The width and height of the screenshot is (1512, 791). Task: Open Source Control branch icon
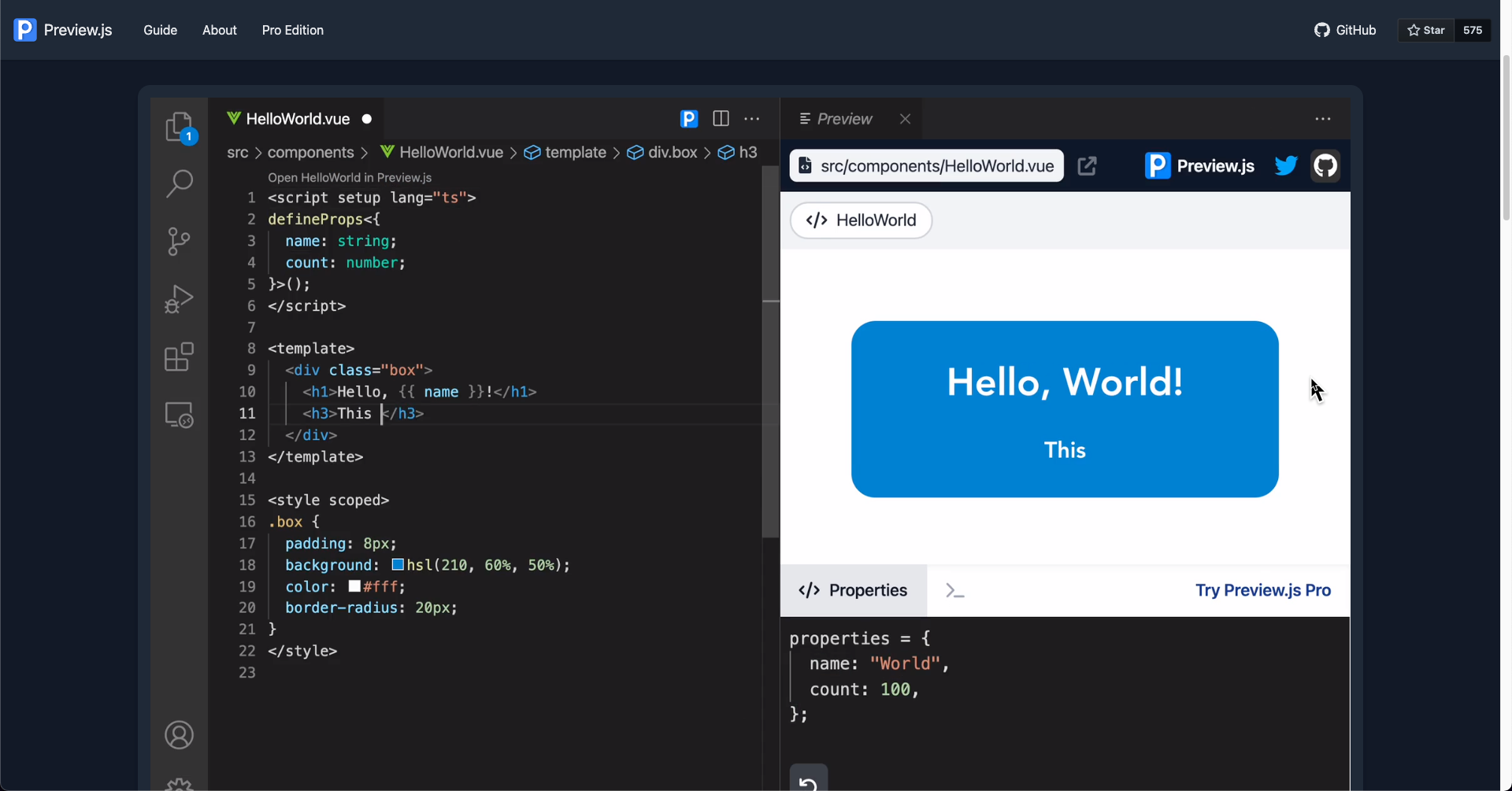tap(180, 242)
